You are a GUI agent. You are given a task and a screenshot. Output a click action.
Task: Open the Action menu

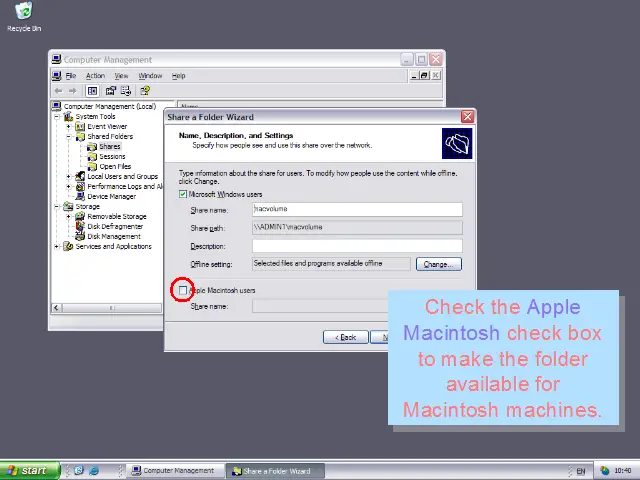[95, 76]
